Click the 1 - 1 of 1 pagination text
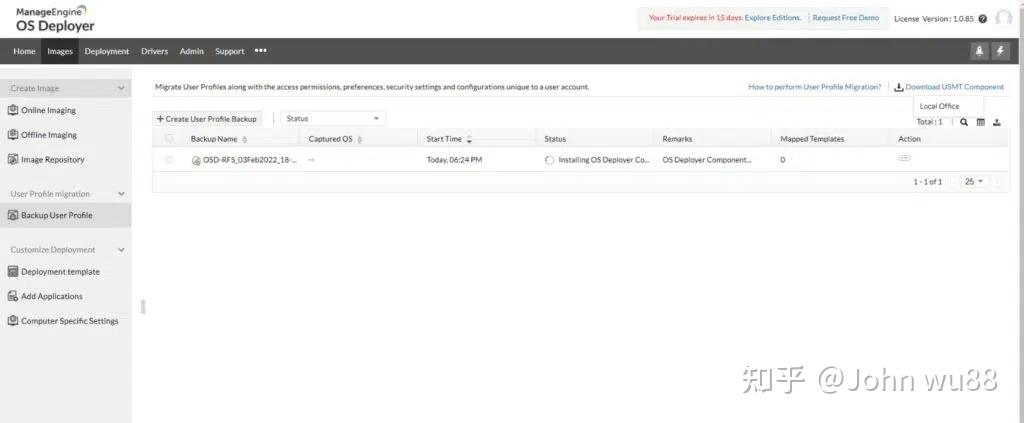This screenshot has height=423, width=1024. pyautogui.click(x=927, y=182)
